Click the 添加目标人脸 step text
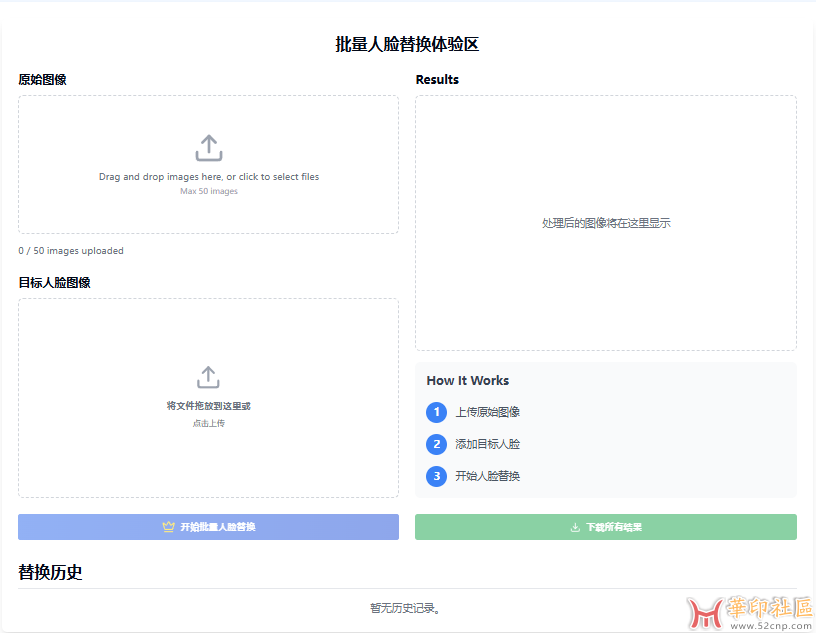 point(487,444)
